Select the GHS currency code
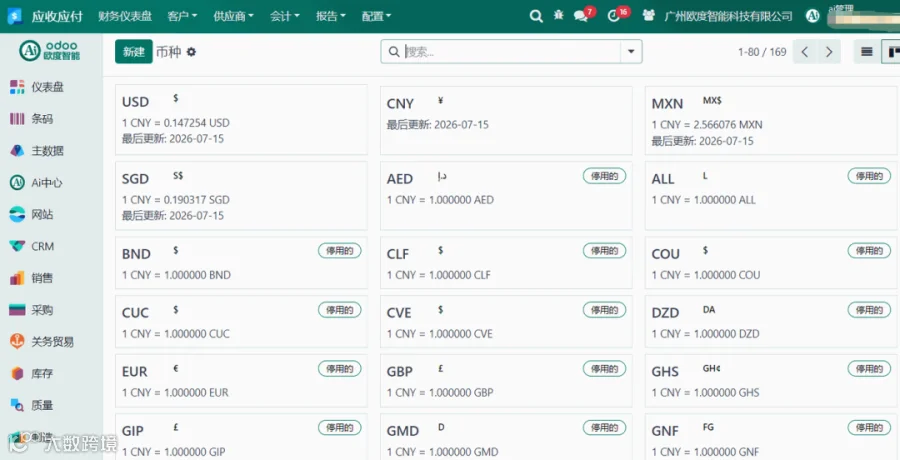 point(665,372)
